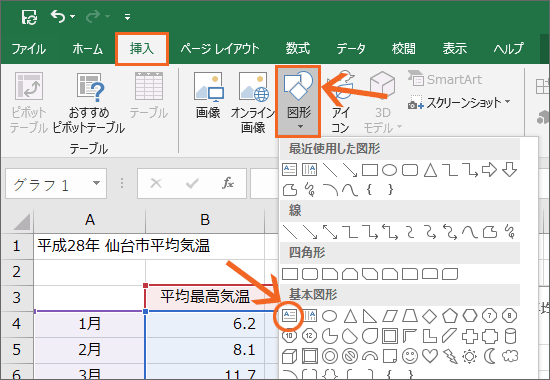
Task: Choose Text Box shape under 基本図形
Action: [x=289, y=316]
